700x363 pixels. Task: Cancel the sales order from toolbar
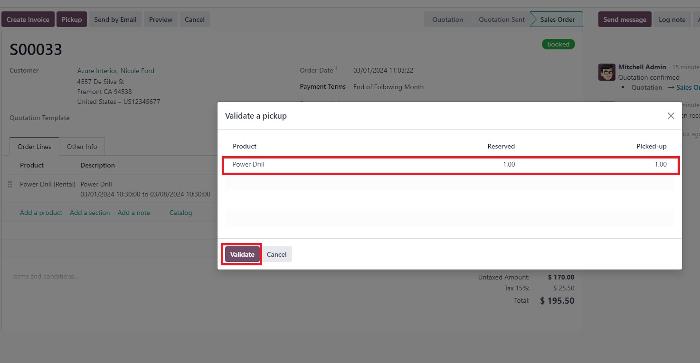pyautogui.click(x=194, y=20)
